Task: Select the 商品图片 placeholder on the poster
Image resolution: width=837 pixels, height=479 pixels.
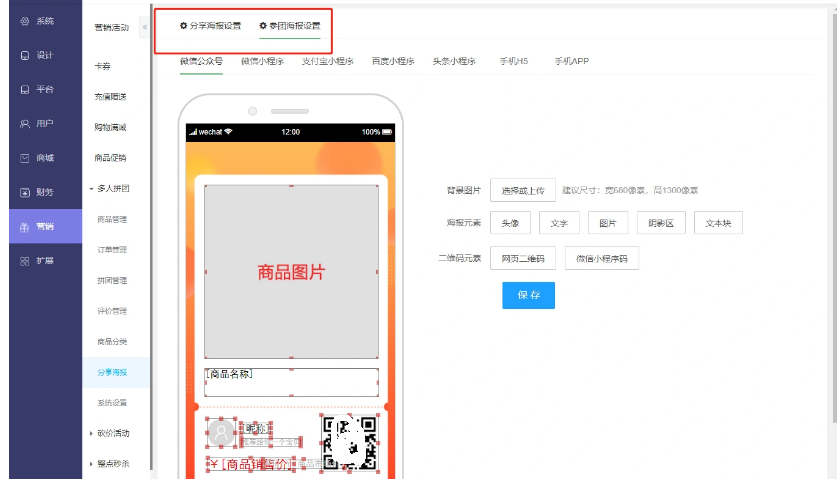Action: point(291,272)
